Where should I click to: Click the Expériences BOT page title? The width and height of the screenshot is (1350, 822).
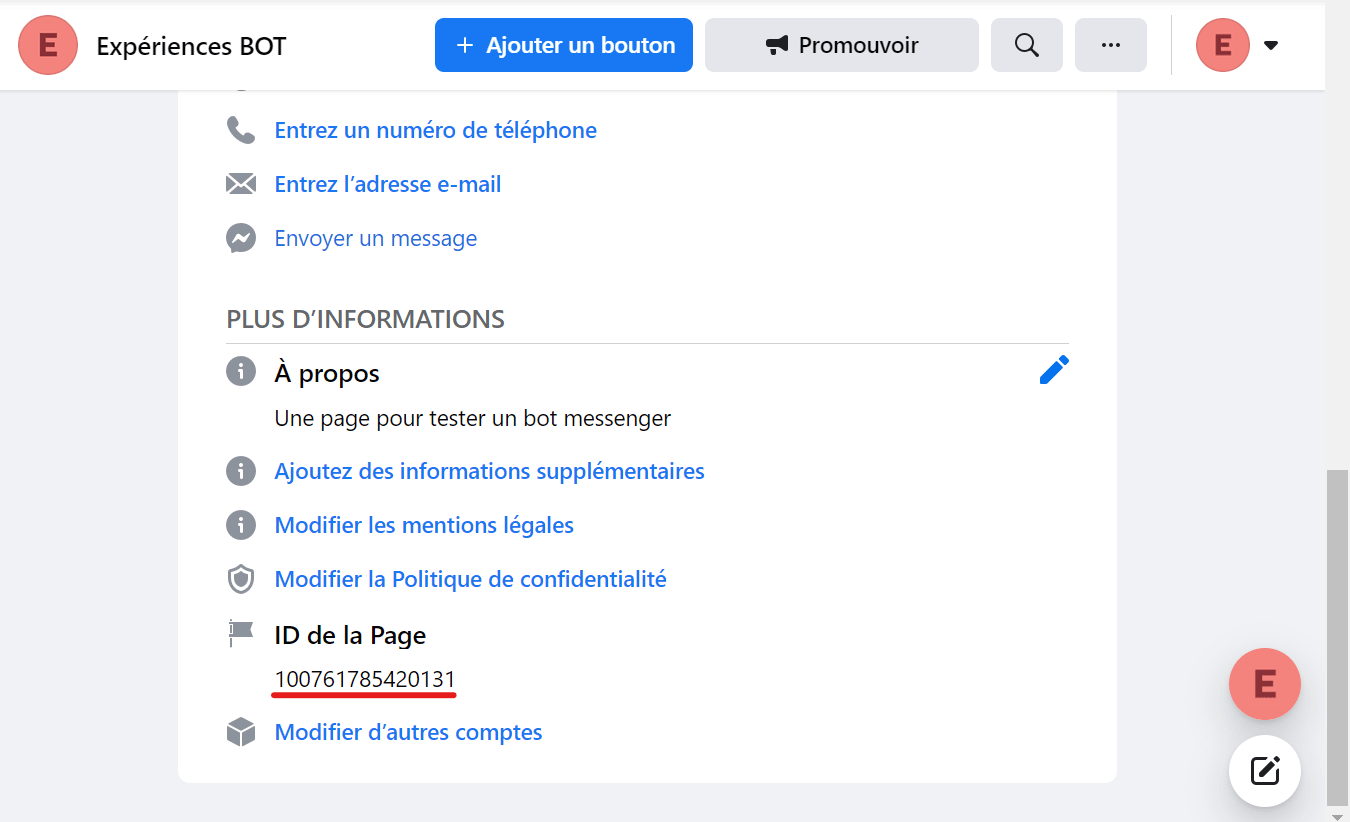191,46
